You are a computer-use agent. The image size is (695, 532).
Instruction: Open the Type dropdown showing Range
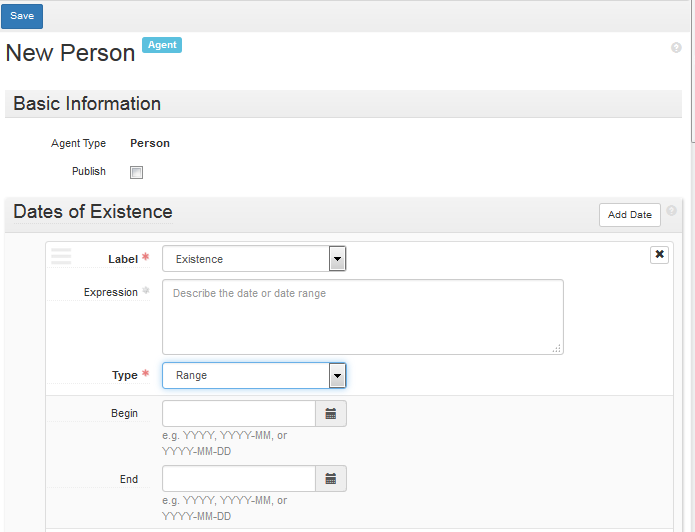coord(254,376)
